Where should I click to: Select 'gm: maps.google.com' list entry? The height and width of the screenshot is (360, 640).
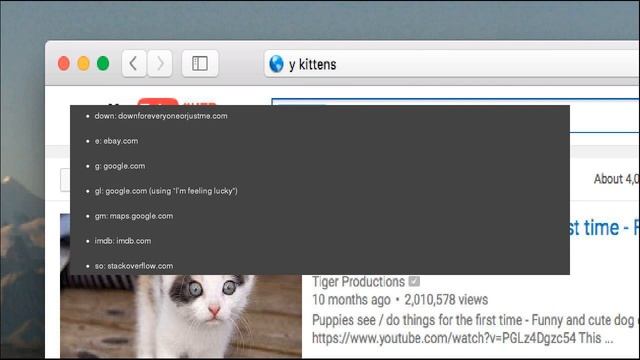click(133, 216)
